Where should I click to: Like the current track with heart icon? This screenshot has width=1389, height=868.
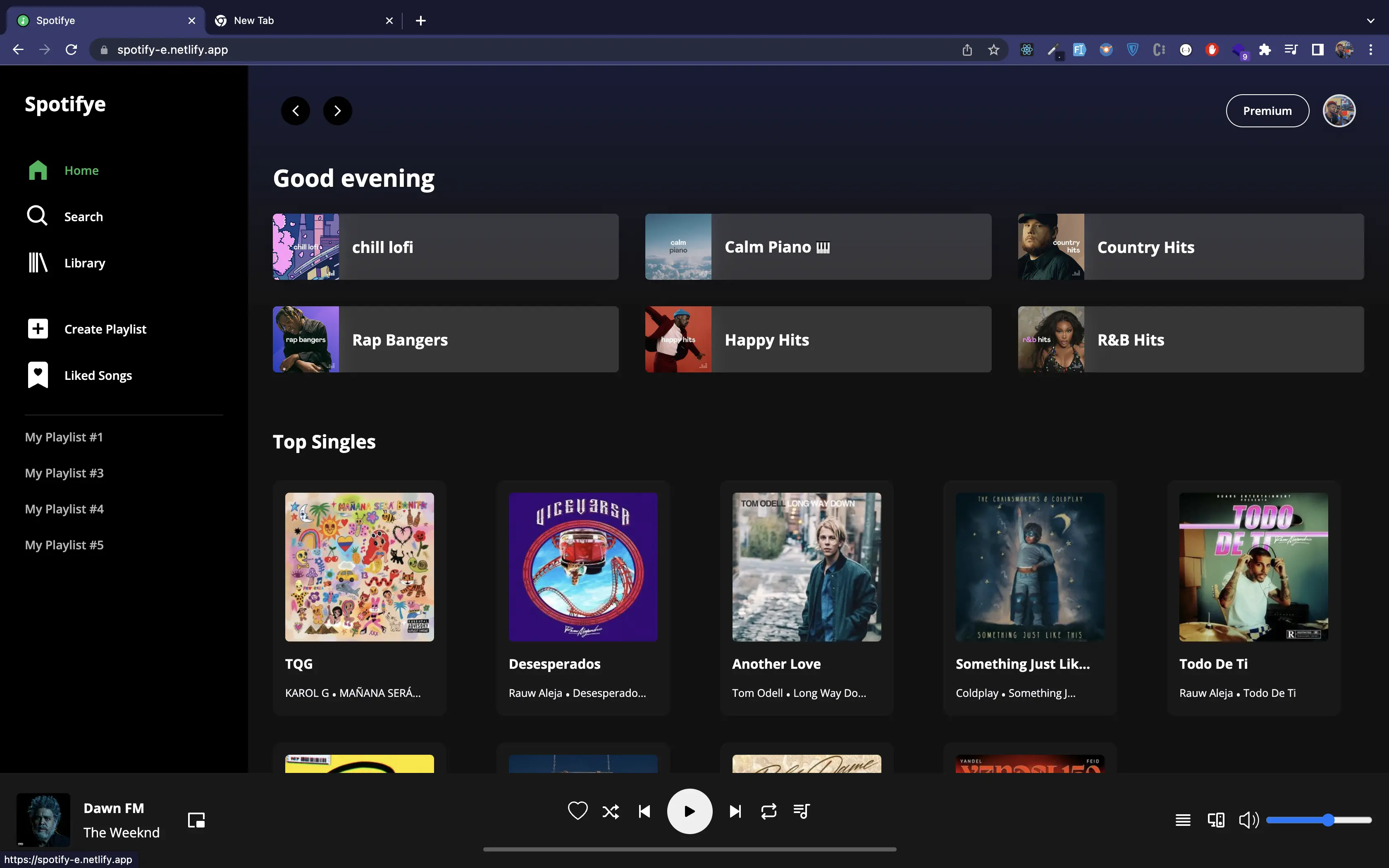tap(578, 811)
